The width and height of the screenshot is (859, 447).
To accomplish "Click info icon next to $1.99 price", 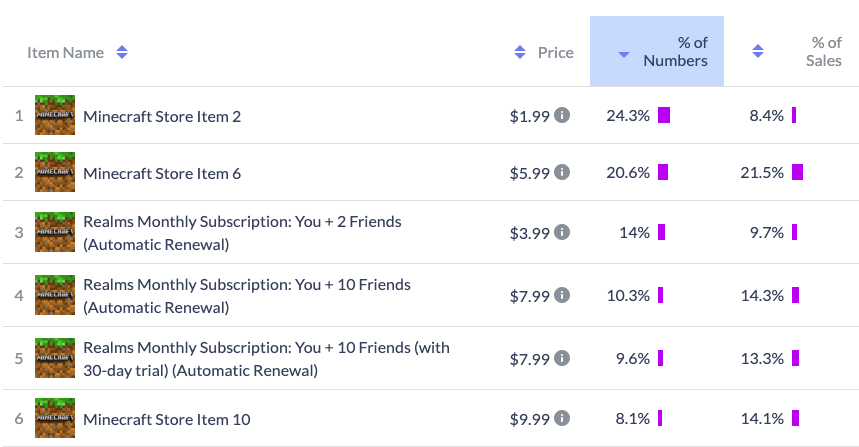I will (562, 115).
